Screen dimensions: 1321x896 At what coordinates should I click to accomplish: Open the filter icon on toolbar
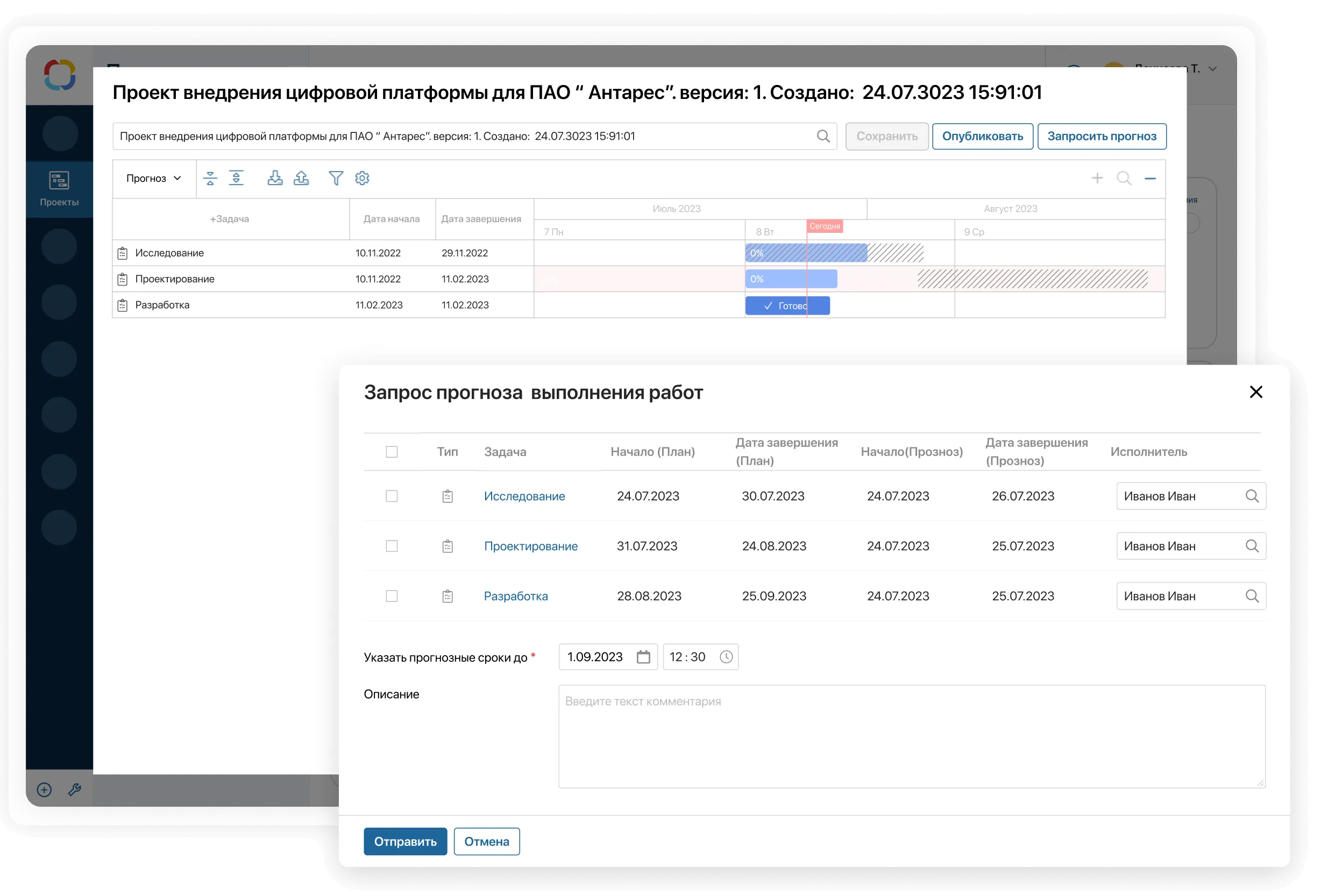(x=336, y=178)
